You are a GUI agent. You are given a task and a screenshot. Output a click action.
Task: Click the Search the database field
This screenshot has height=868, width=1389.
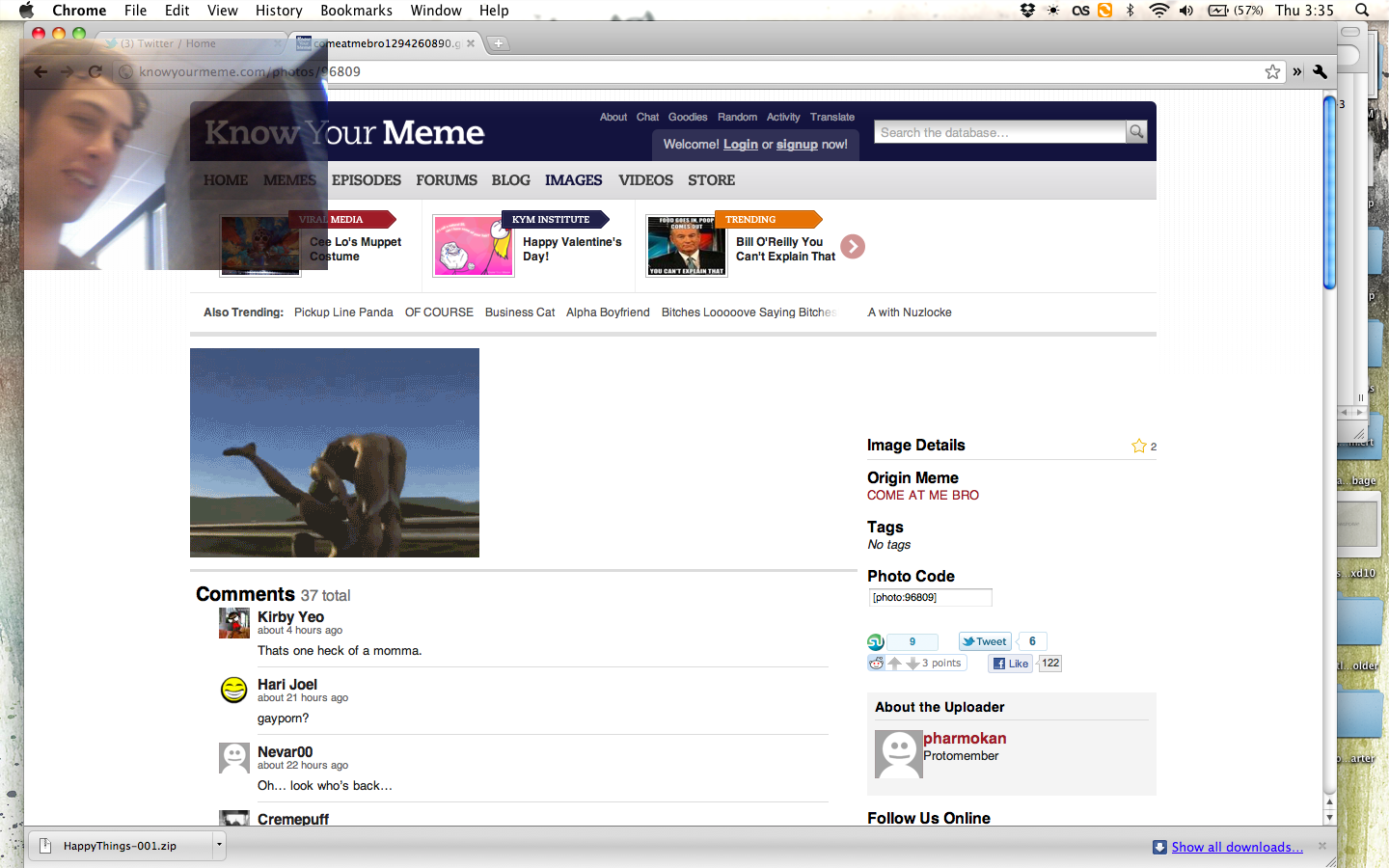click(999, 132)
